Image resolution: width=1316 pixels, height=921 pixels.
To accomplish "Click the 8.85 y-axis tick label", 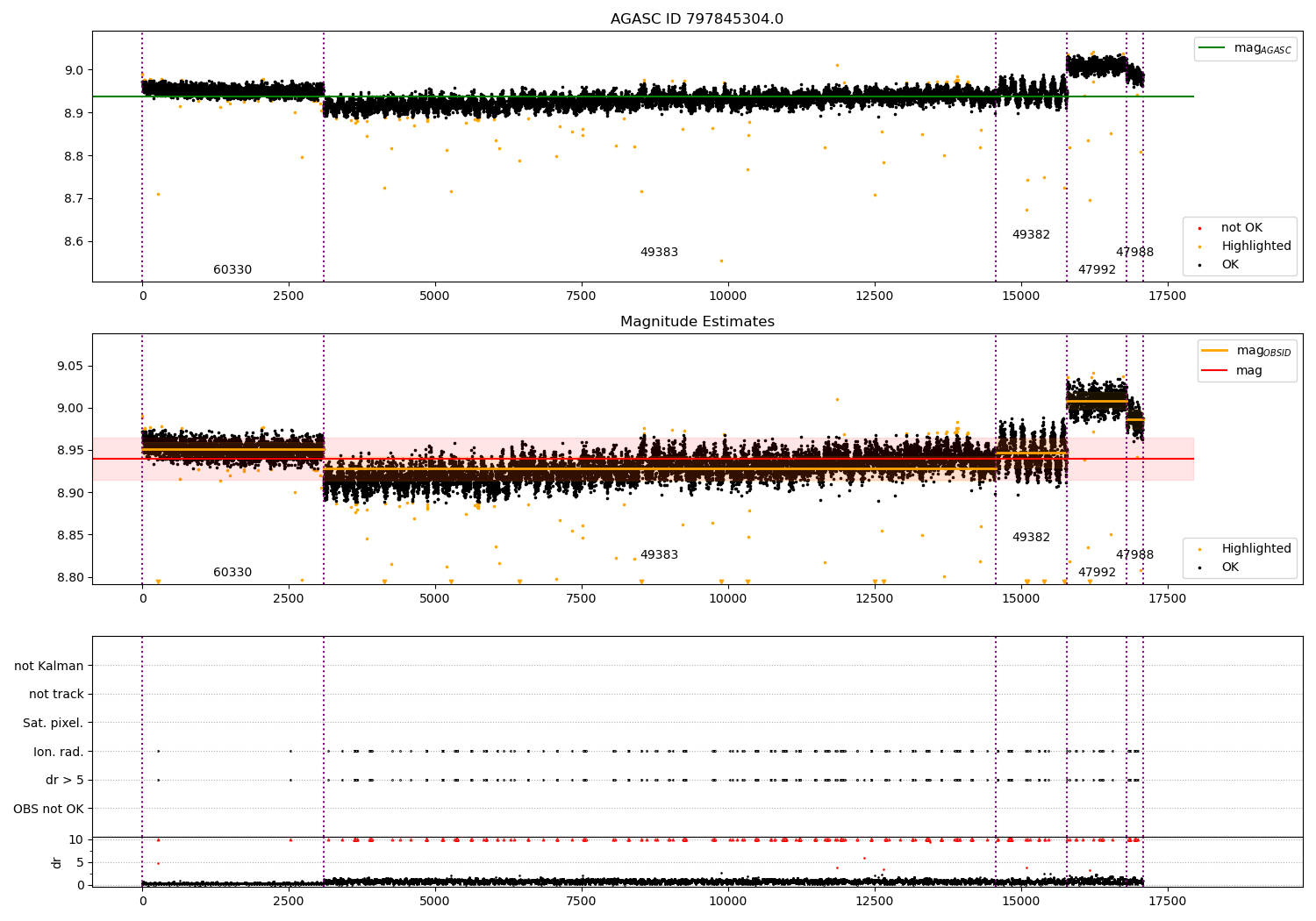I will pos(68,535).
